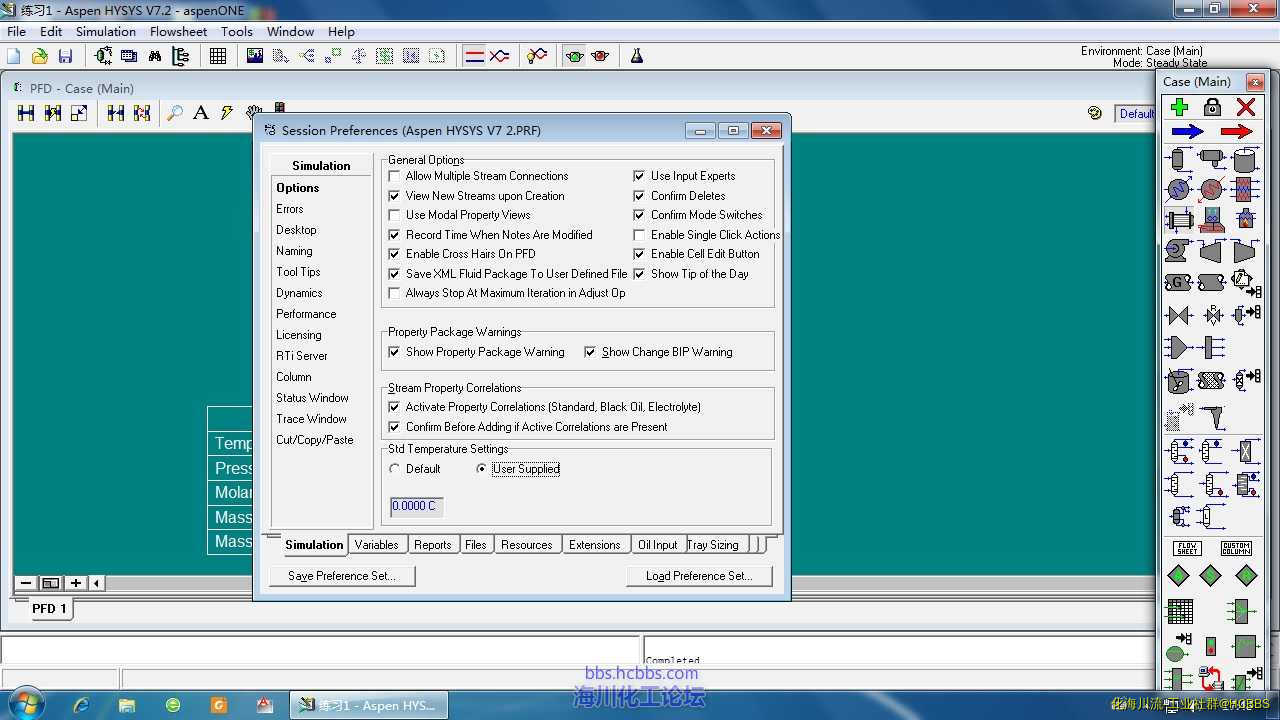Select the Fired Heater flame icon
1280x720 pixels.
[x=1245, y=219]
